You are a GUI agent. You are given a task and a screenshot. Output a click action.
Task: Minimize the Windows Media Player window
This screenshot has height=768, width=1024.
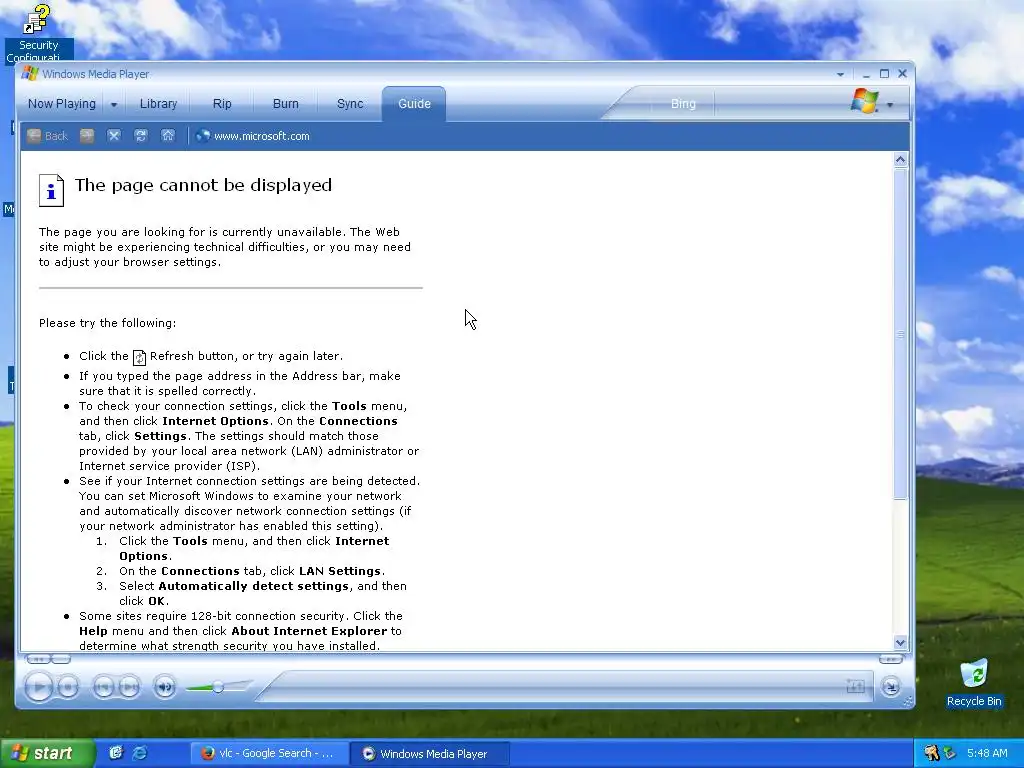[866, 74]
